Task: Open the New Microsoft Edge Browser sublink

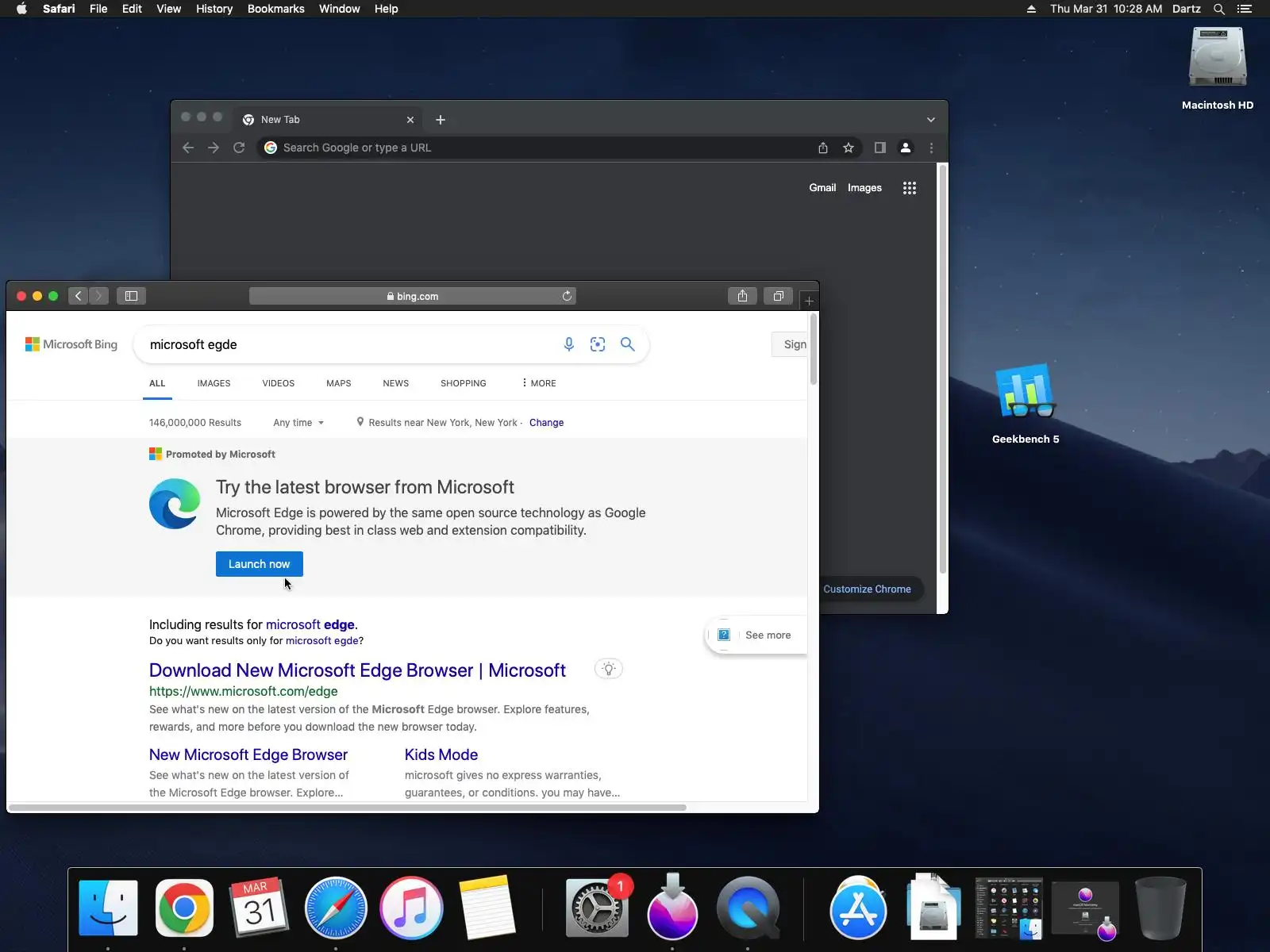Action: point(248,754)
